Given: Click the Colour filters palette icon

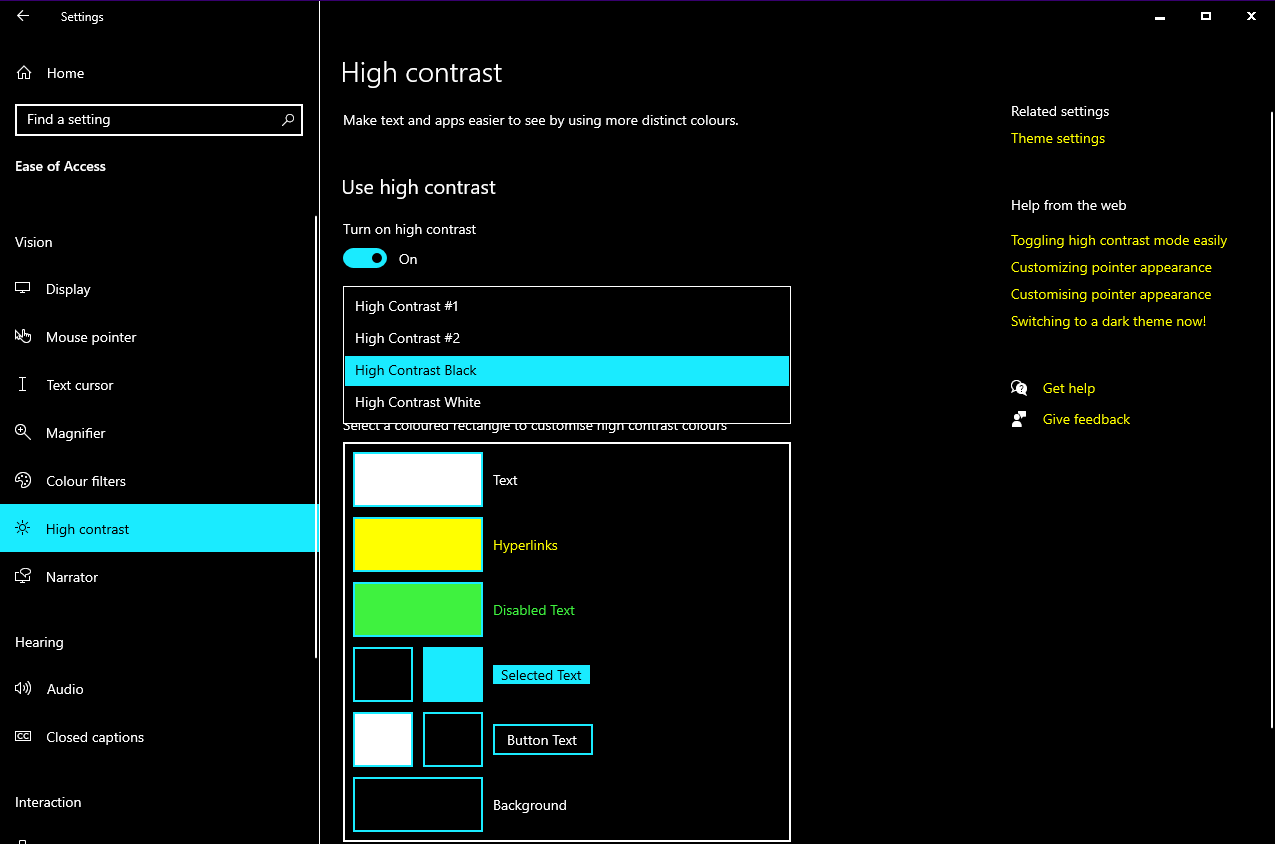Looking at the screenshot, I should click(x=23, y=481).
